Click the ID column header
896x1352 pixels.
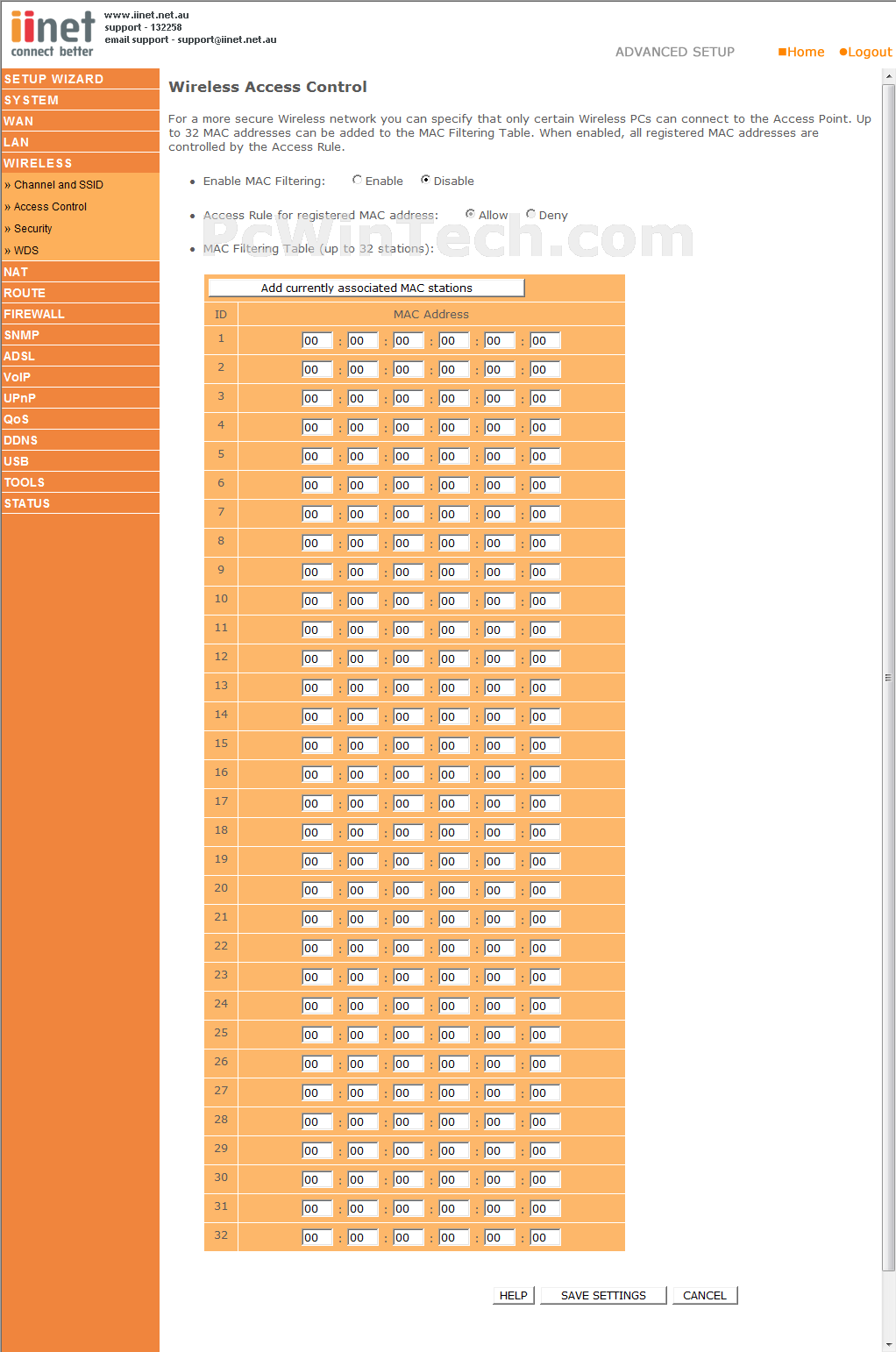pos(221,314)
